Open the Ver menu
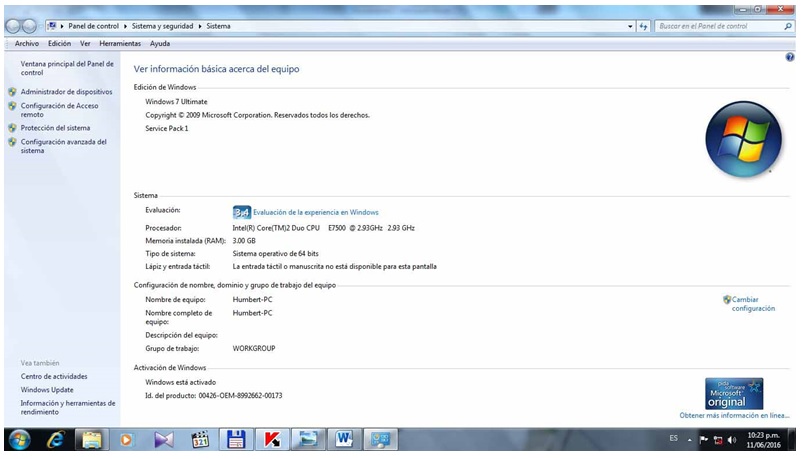The width and height of the screenshot is (801, 459). click(85, 43)
